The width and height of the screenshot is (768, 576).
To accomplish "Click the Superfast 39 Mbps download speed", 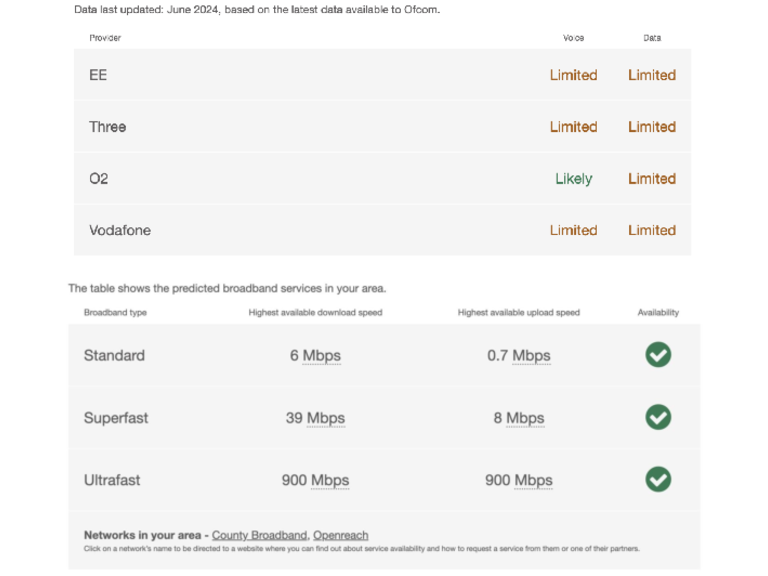I will 315,418.
